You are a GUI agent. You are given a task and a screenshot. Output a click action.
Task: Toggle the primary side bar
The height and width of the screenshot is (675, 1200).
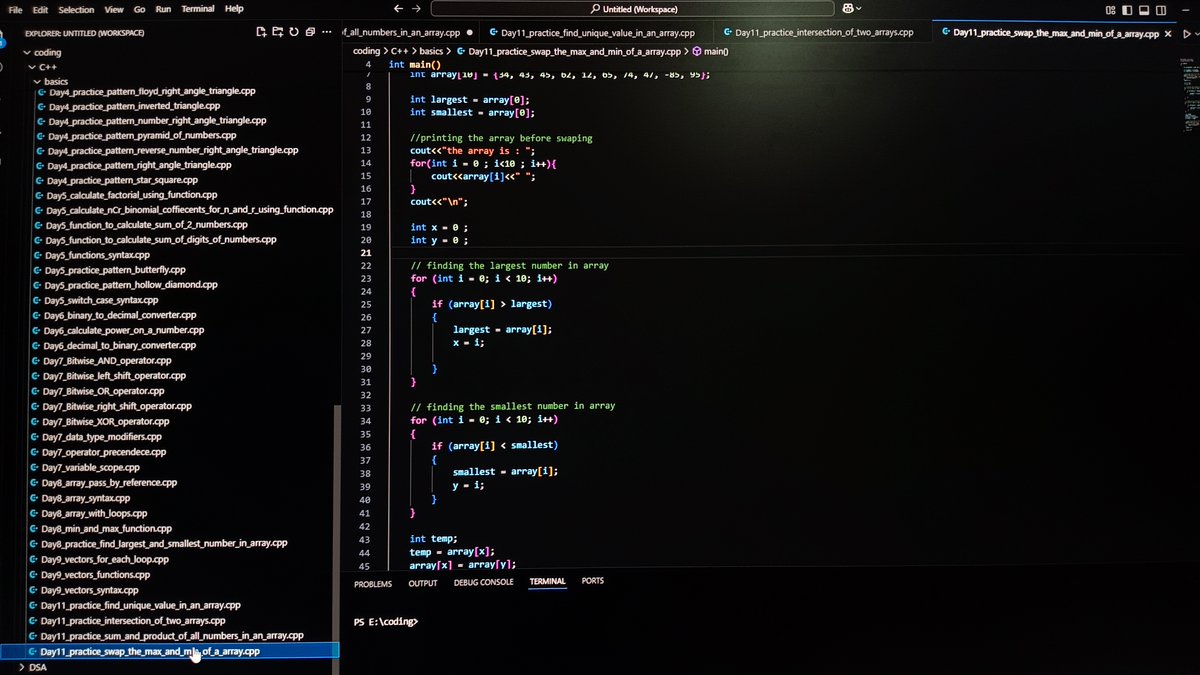pyautogui.click(x=1129, y=10)
